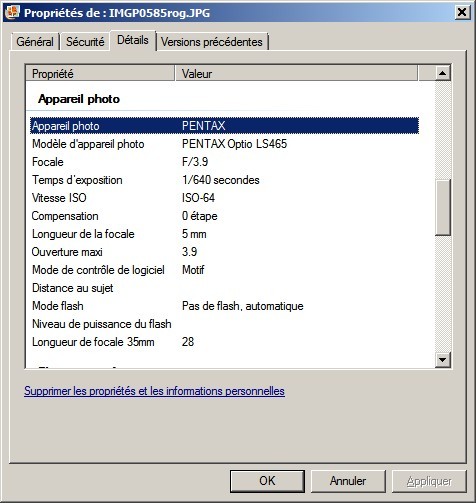Click the ISO-64 value
The width and height of the screenshot is (476, 503).
click(x=198, y=198)
